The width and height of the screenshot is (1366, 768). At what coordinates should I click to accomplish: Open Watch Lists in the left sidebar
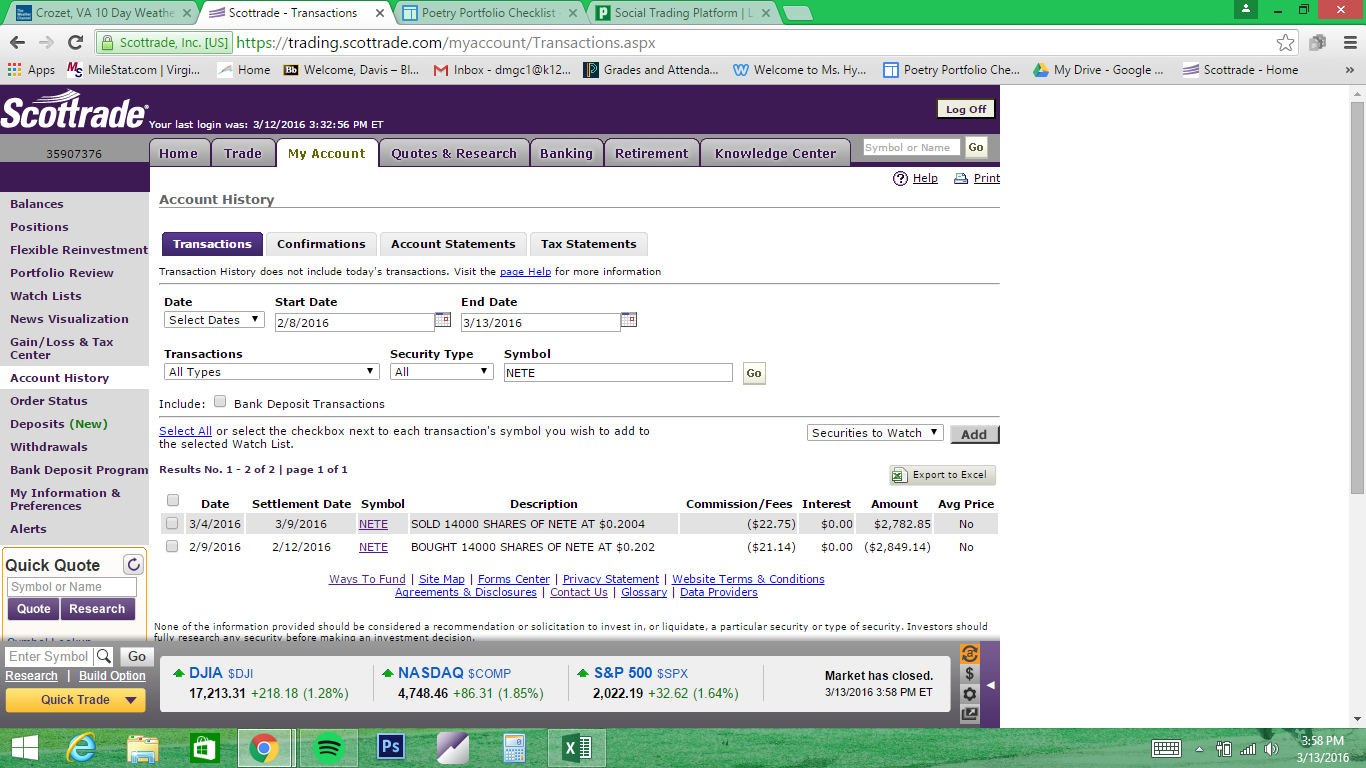46,296
